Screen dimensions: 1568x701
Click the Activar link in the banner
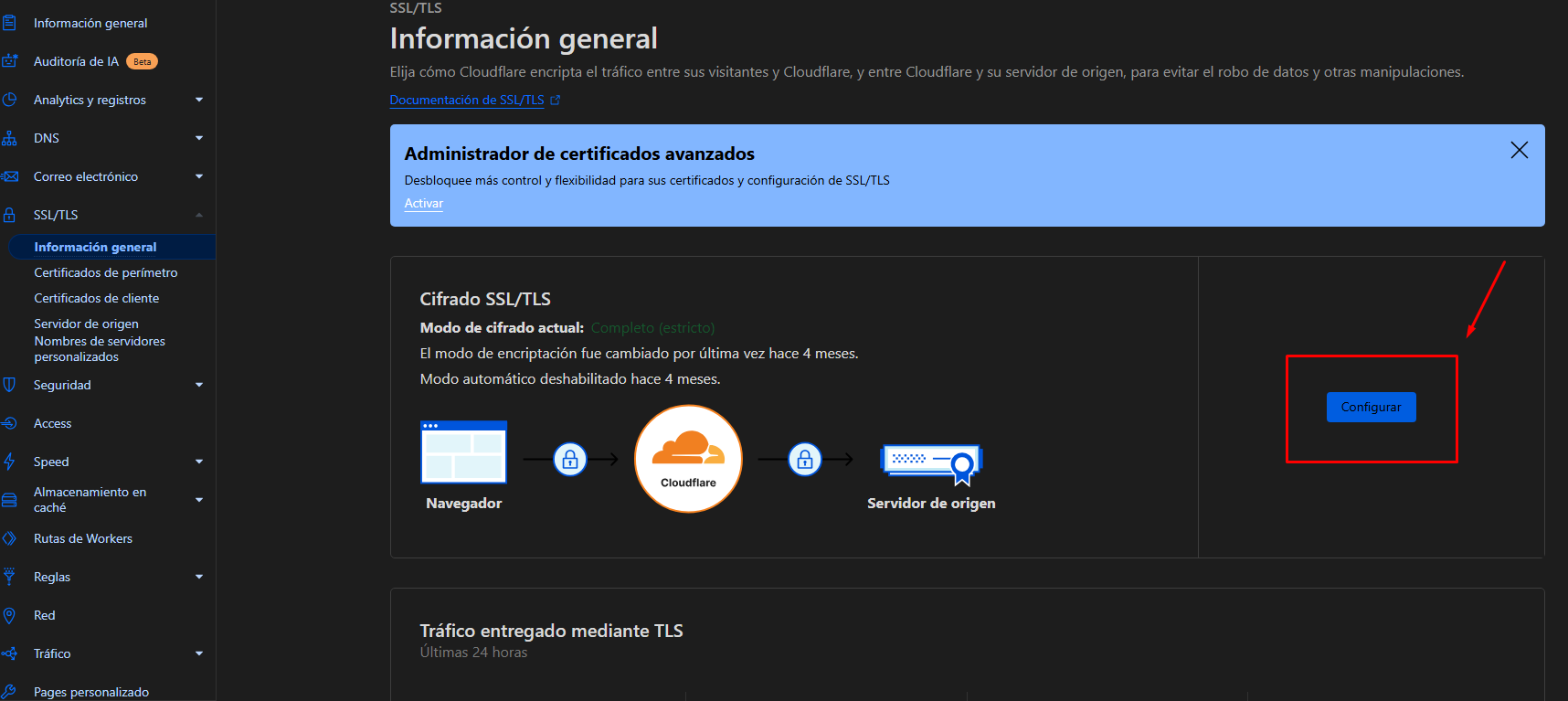coord(424,203)
